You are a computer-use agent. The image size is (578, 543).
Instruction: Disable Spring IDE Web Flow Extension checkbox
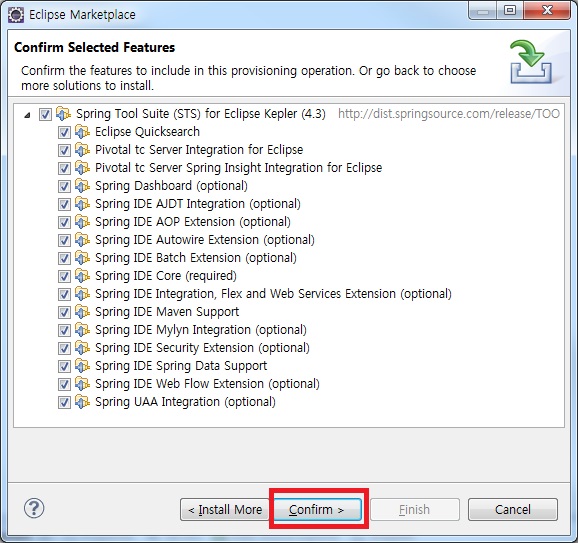pos(64,384)
